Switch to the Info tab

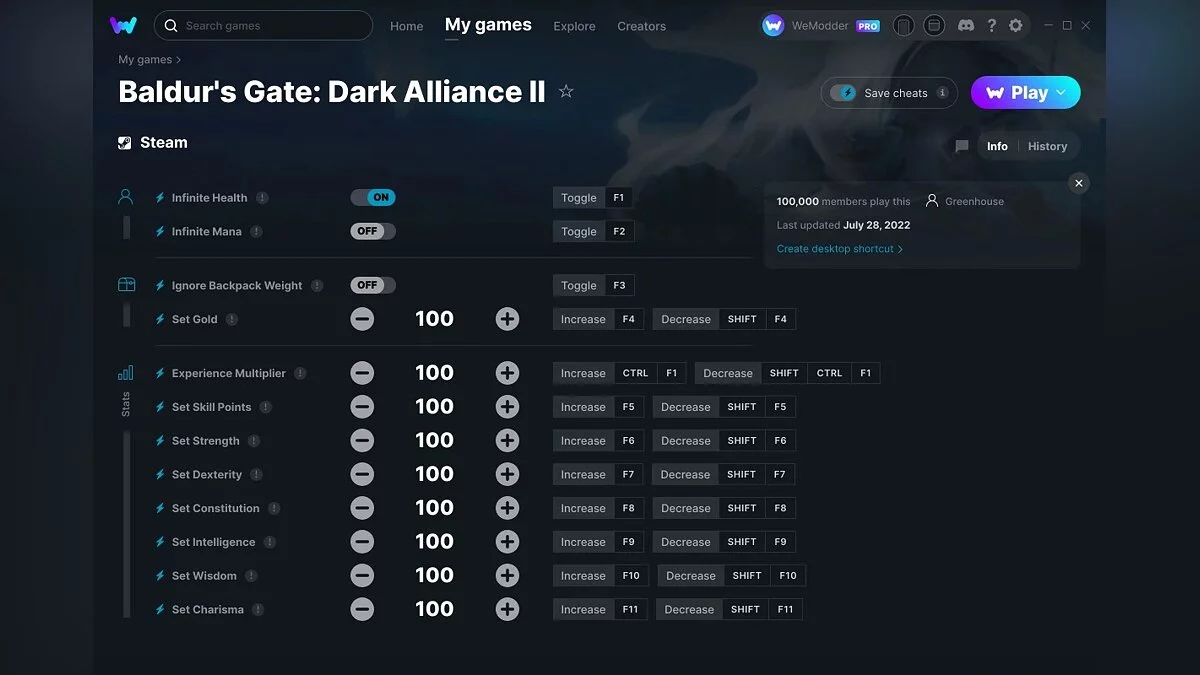[x=998, y=146]
